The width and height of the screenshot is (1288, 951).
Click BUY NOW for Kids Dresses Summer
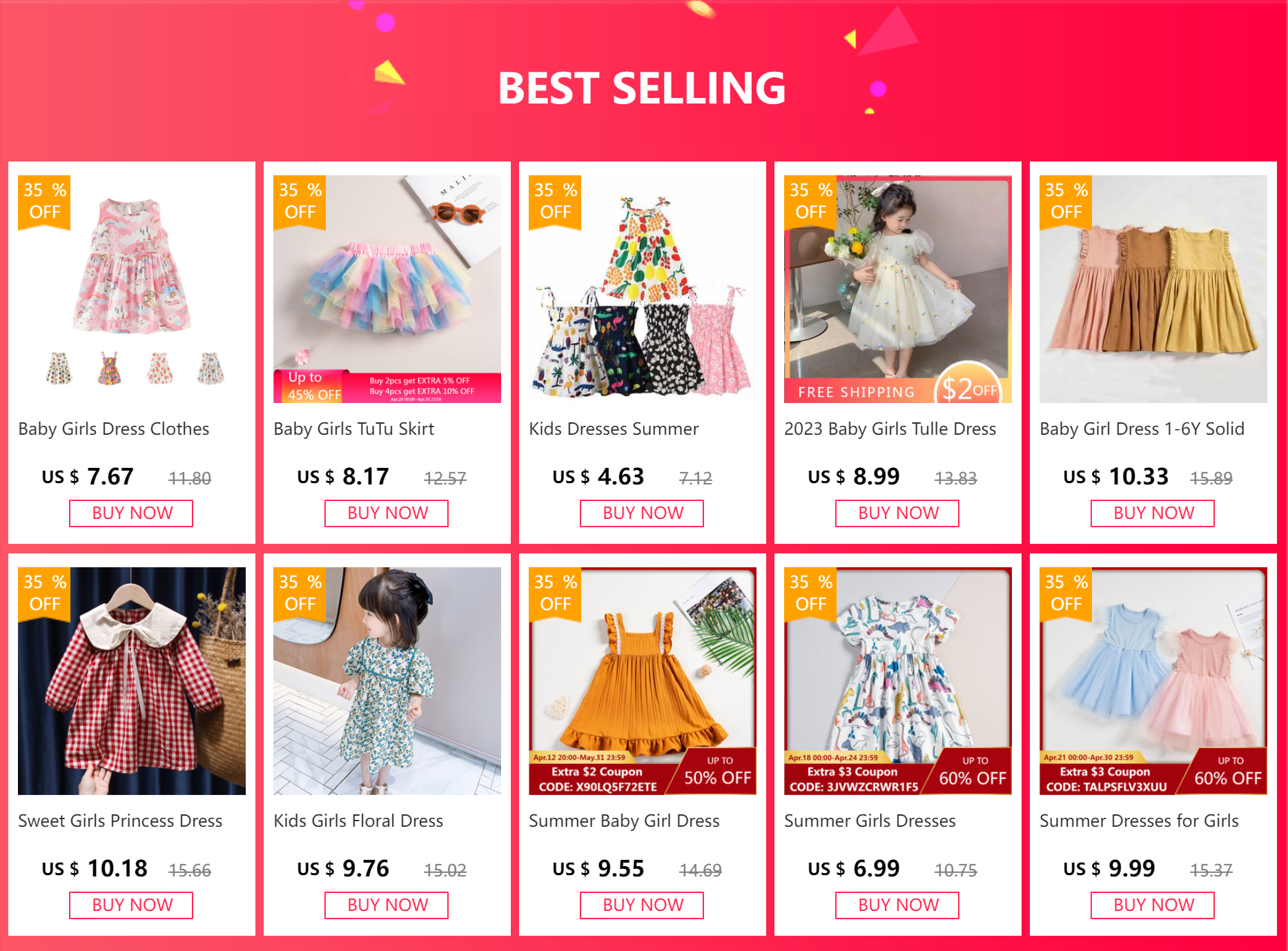[x=642, y=513]
